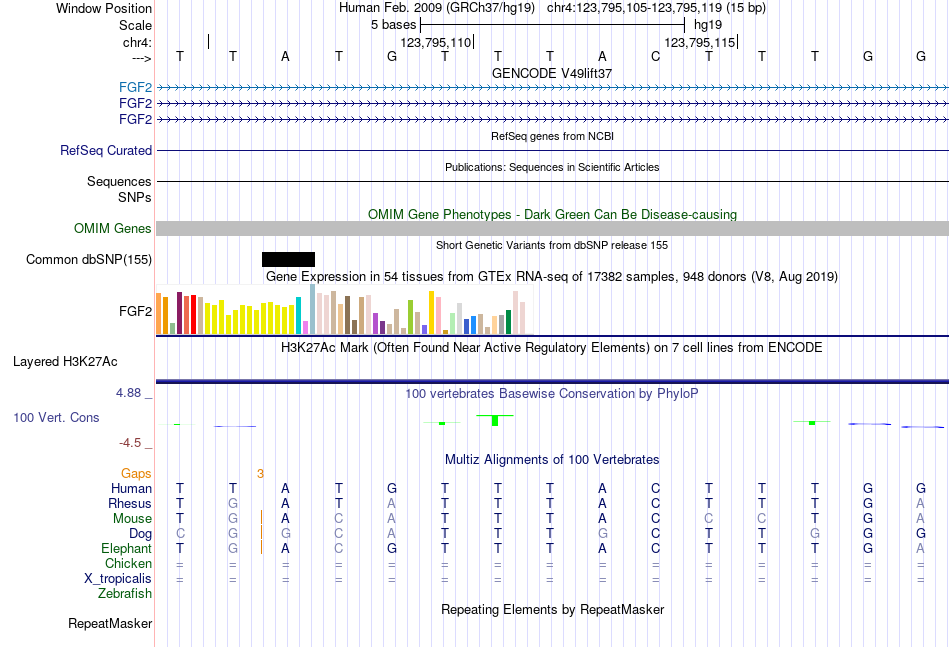This screenshot has width=950, height=647.
Task: Click the third FGF2 GENCODE transcript label
Action: pos(135,119)
